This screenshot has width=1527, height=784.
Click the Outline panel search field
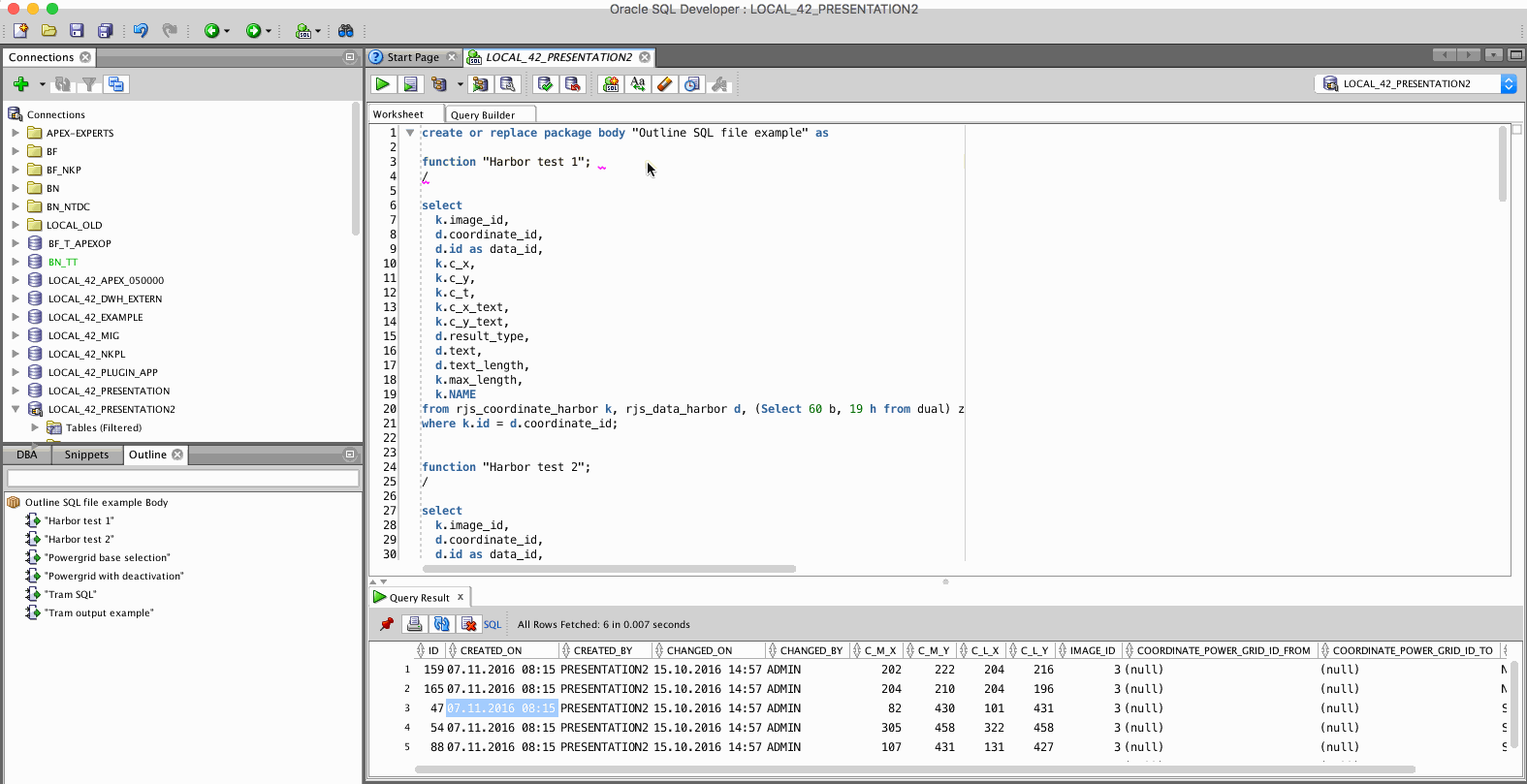pos(182,478)
